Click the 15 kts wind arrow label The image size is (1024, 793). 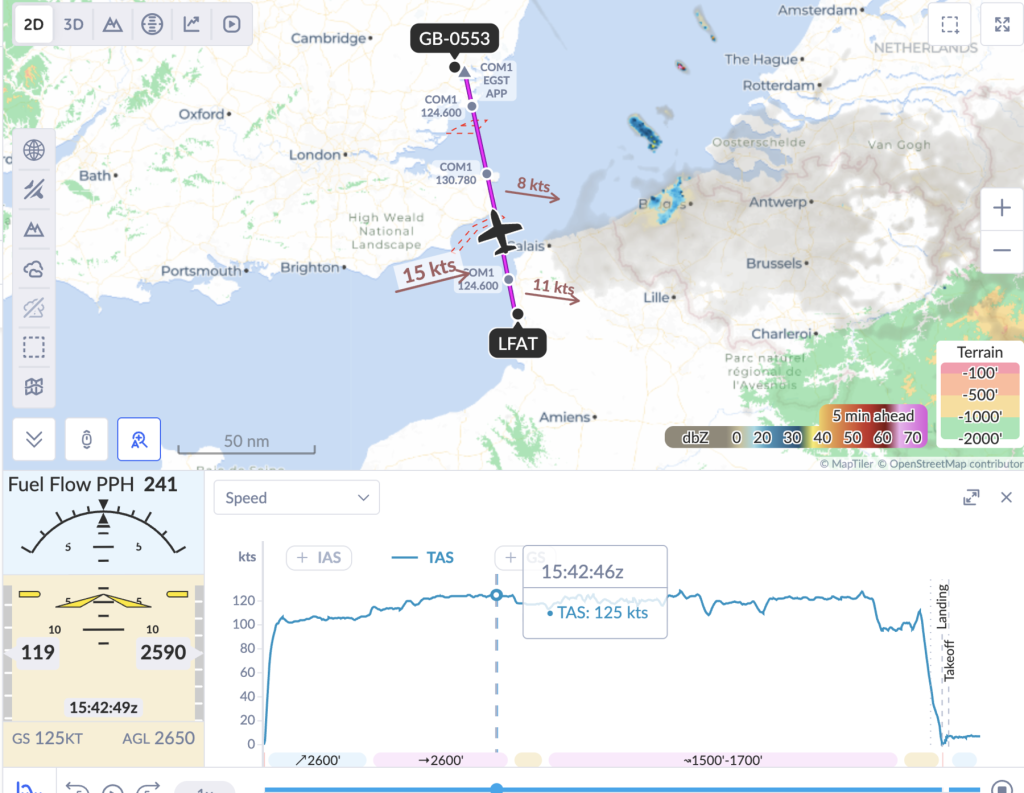(429, 270)
